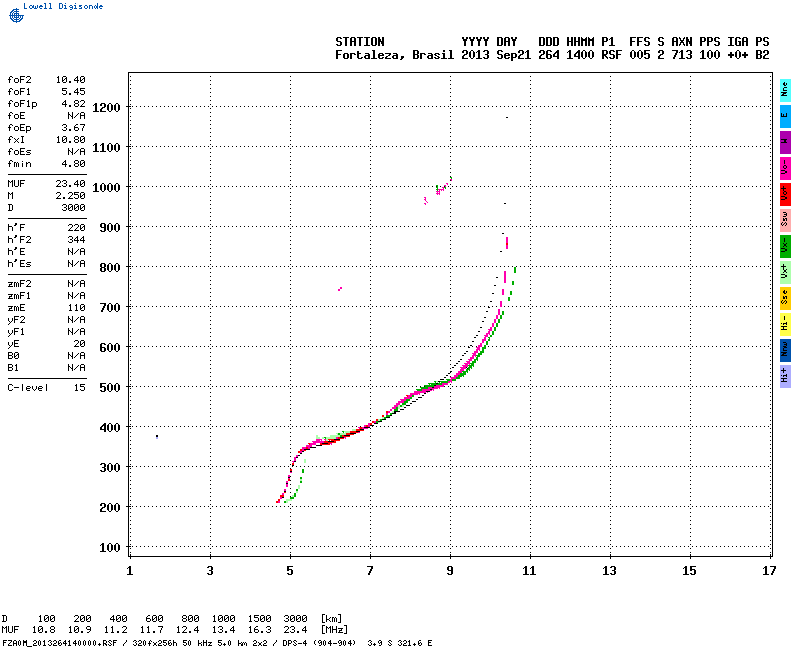Click the PS value B2
The height and width of the screenshot is (650, 800).
click(x=762, y=55)
